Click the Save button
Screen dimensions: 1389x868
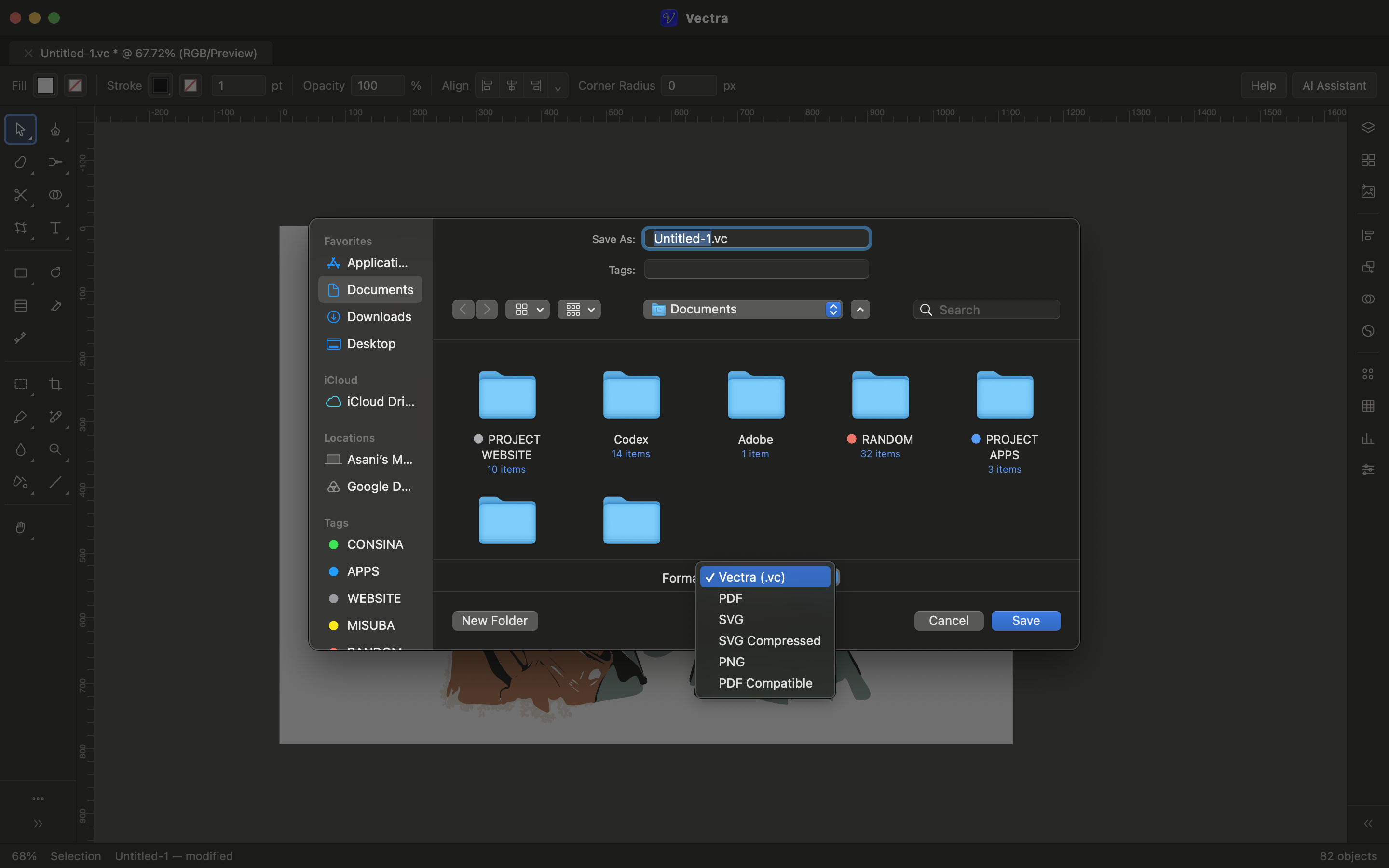coord(1026,621)
